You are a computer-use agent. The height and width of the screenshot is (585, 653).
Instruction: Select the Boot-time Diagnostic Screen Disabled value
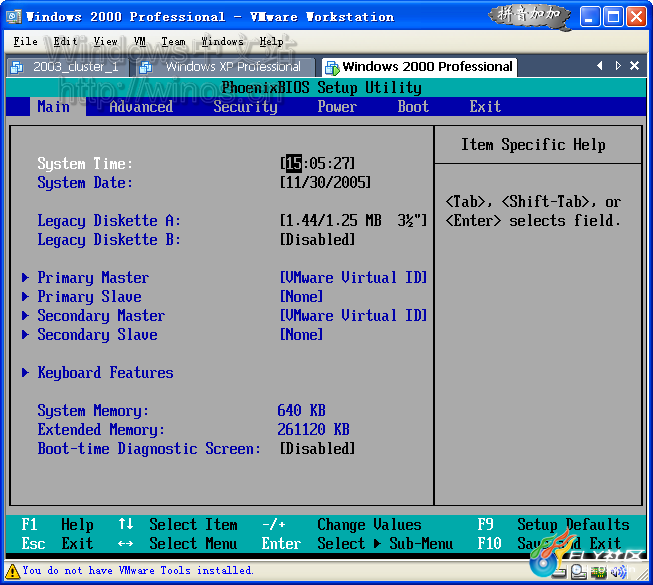click(317, 448)
